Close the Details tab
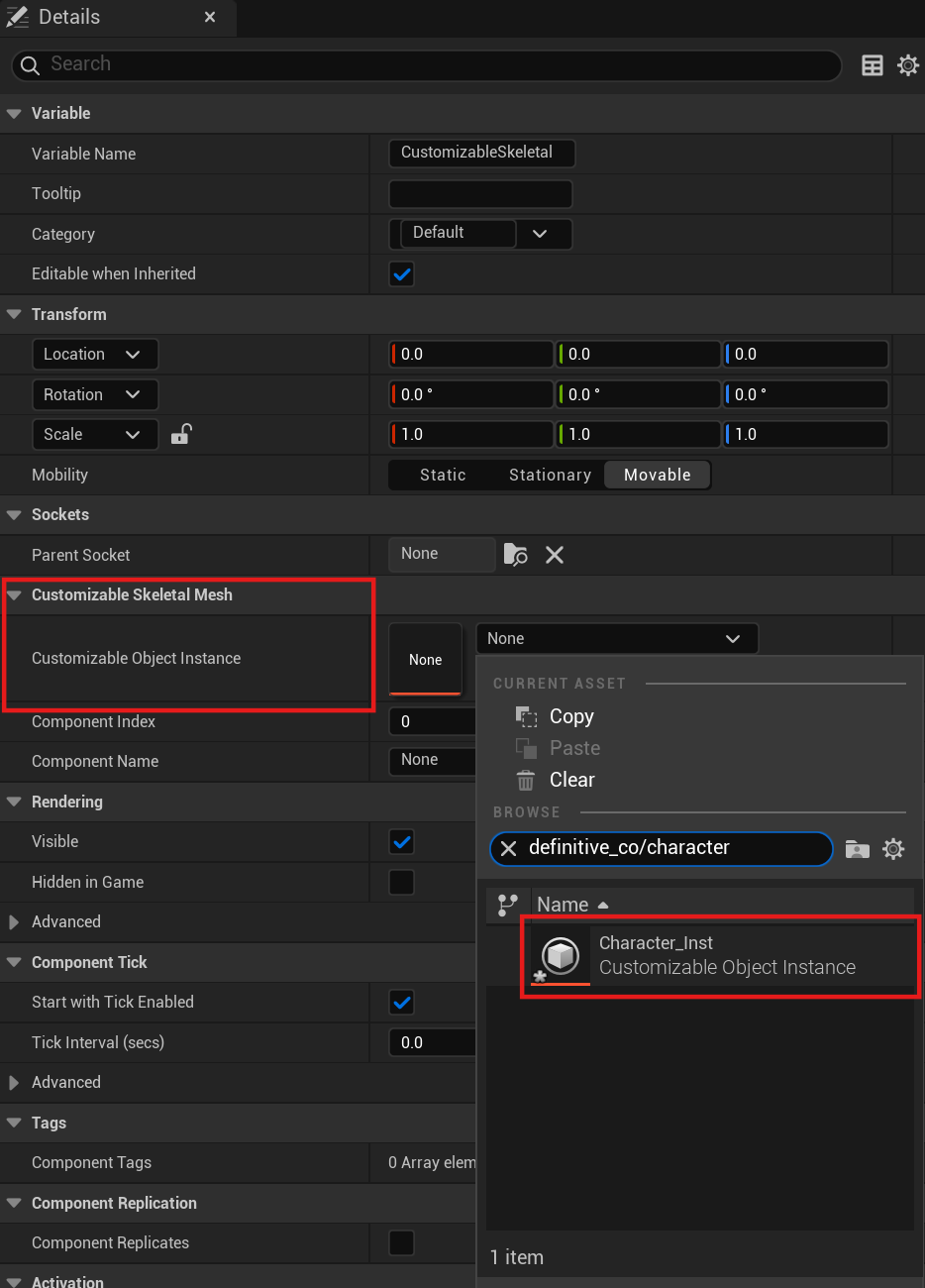Screen dimensions: 925x1288 (210, 17)
